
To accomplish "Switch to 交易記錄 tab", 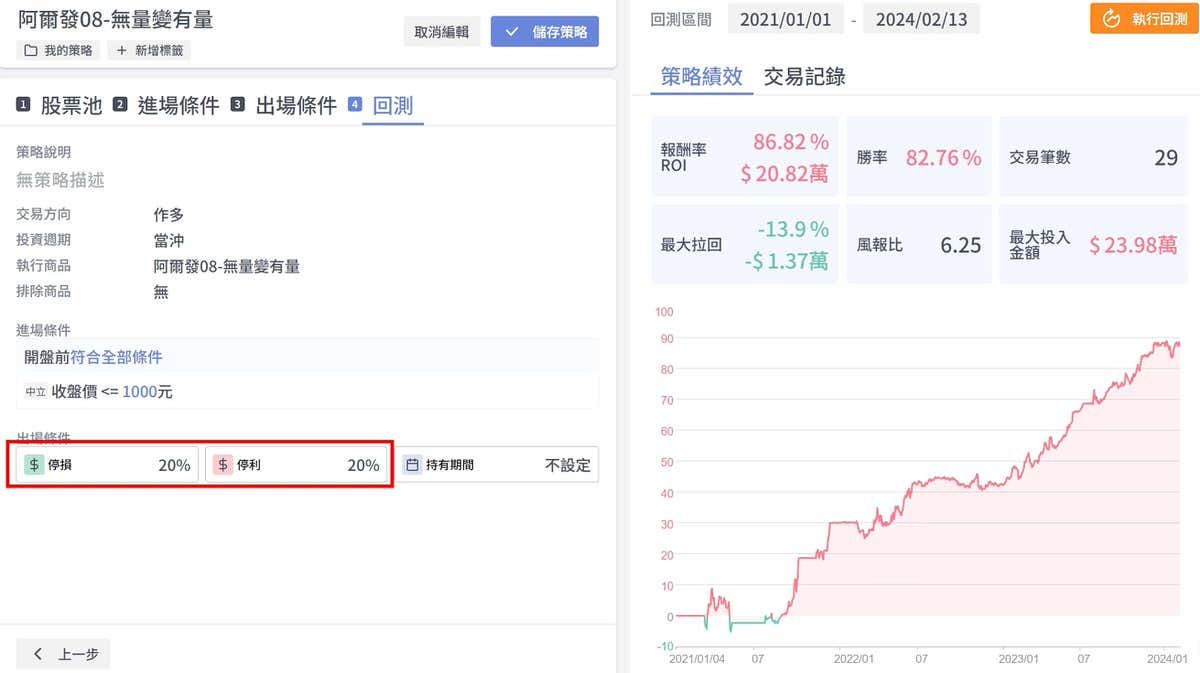I will click(804, 77).
